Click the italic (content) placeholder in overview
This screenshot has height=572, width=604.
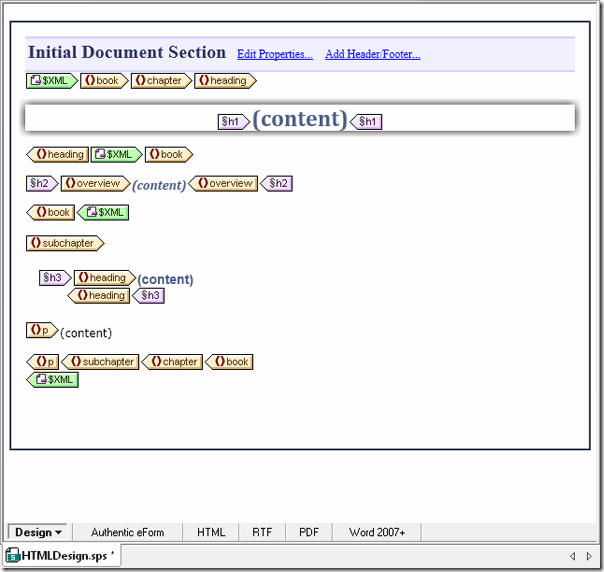[159, 185]
